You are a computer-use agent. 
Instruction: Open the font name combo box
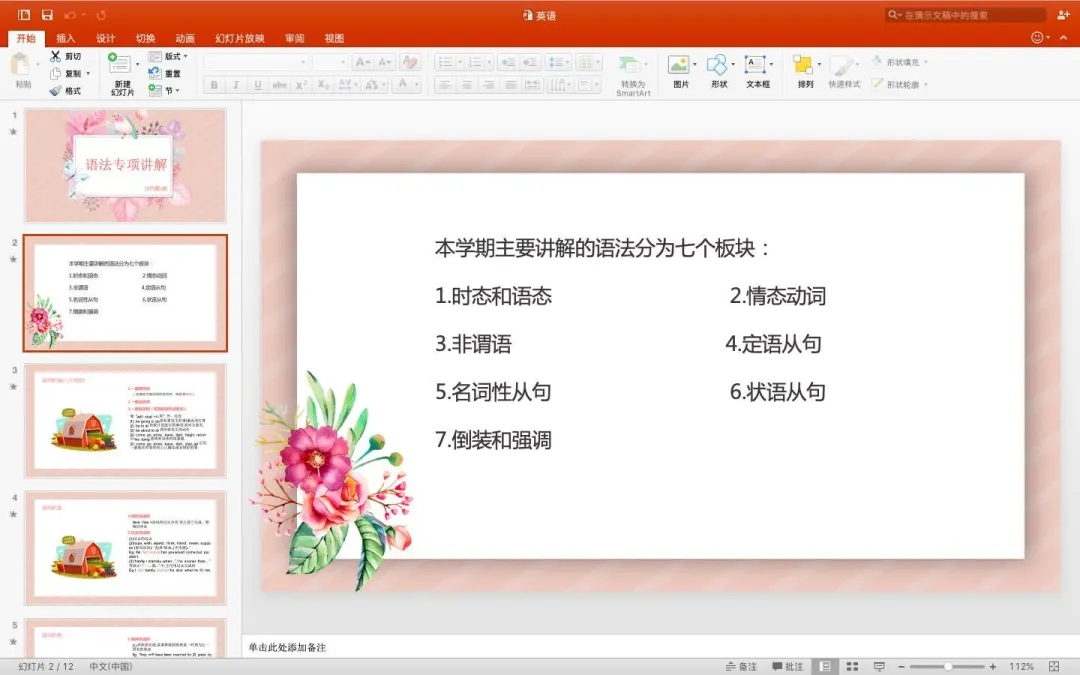(256, 62)
